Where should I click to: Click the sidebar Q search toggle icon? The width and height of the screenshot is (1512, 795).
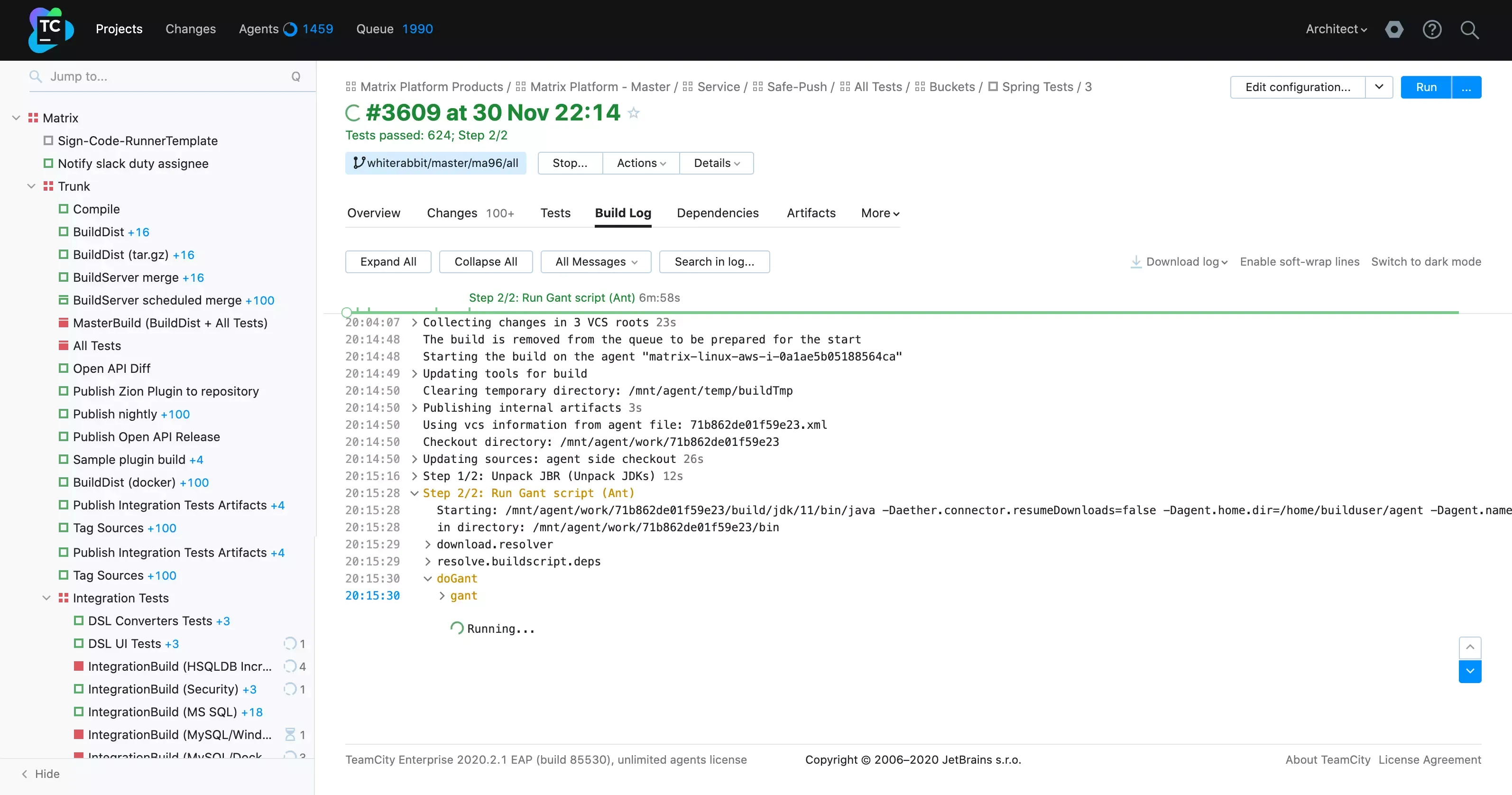coord(296,76)
